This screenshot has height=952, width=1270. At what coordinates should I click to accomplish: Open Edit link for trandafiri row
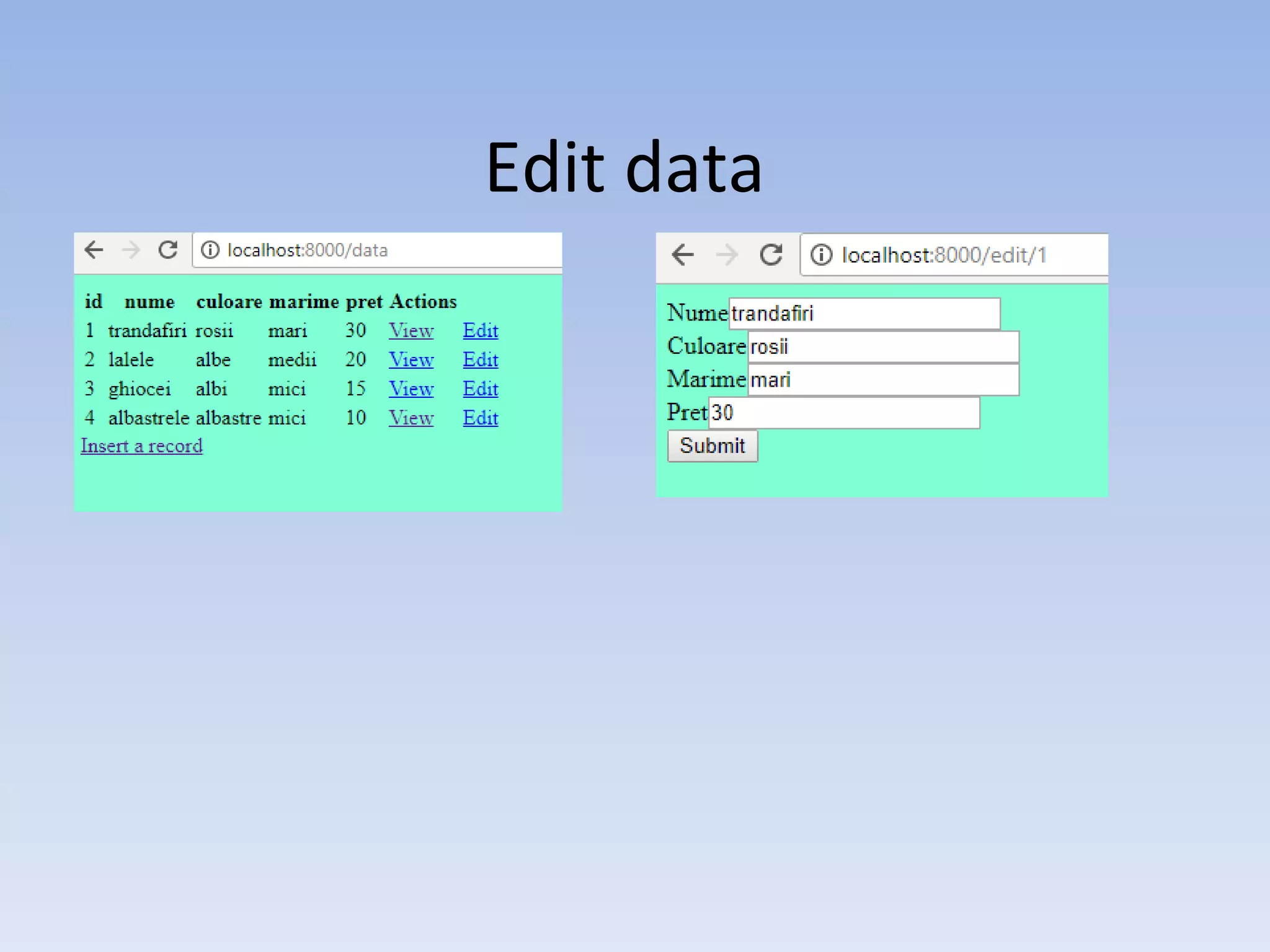[x=480, y=331]
